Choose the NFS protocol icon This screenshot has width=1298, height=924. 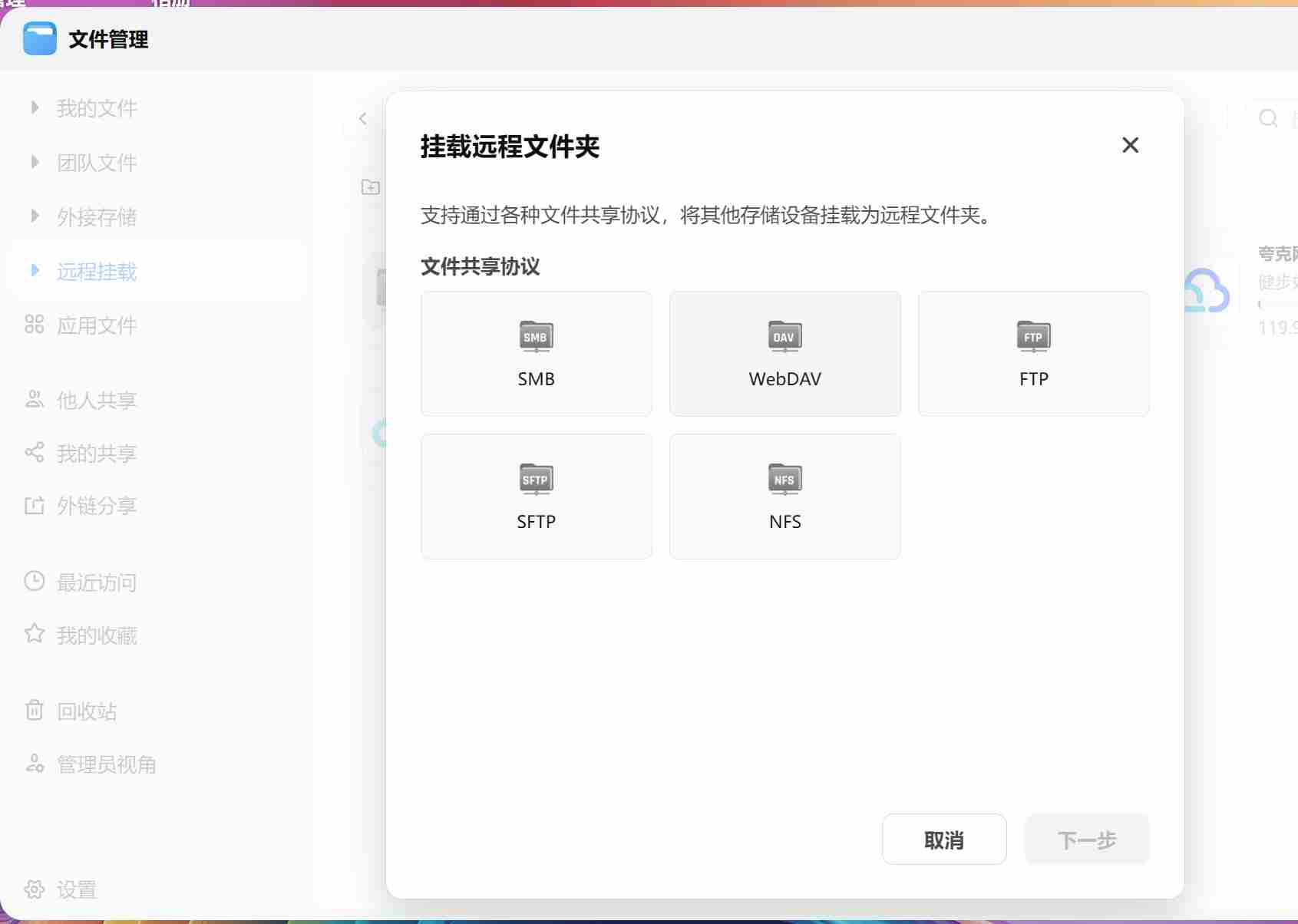point(784,479)
